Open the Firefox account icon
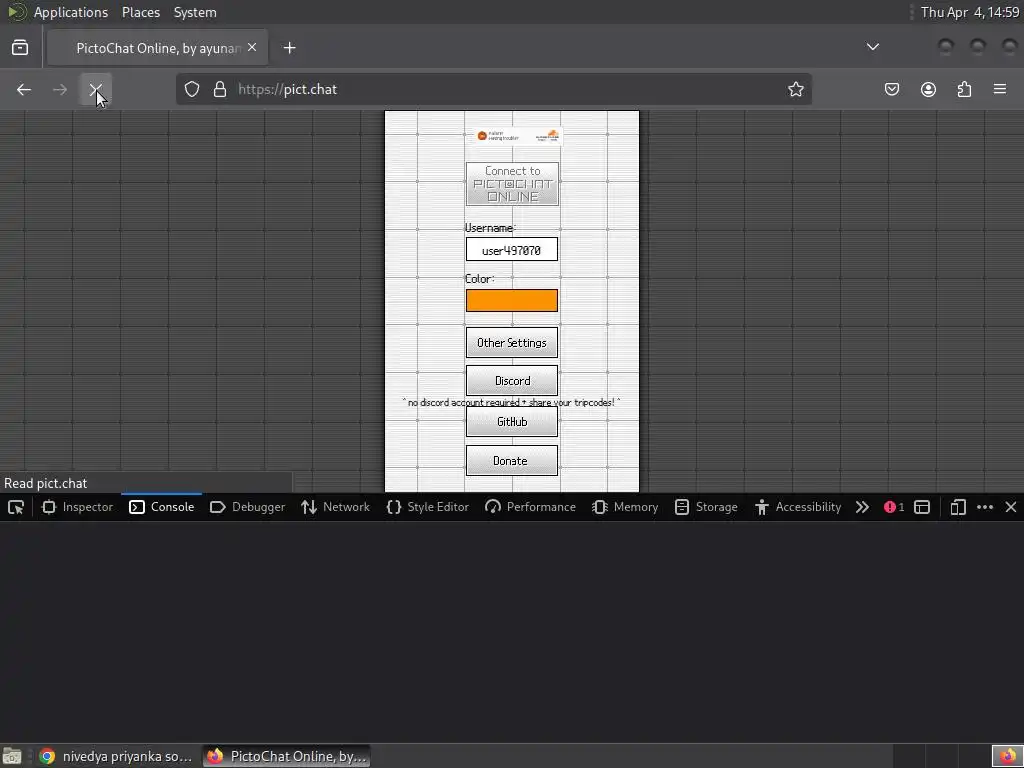The width and height of the screenshot is (1024, 768). (x=928, y=89)
